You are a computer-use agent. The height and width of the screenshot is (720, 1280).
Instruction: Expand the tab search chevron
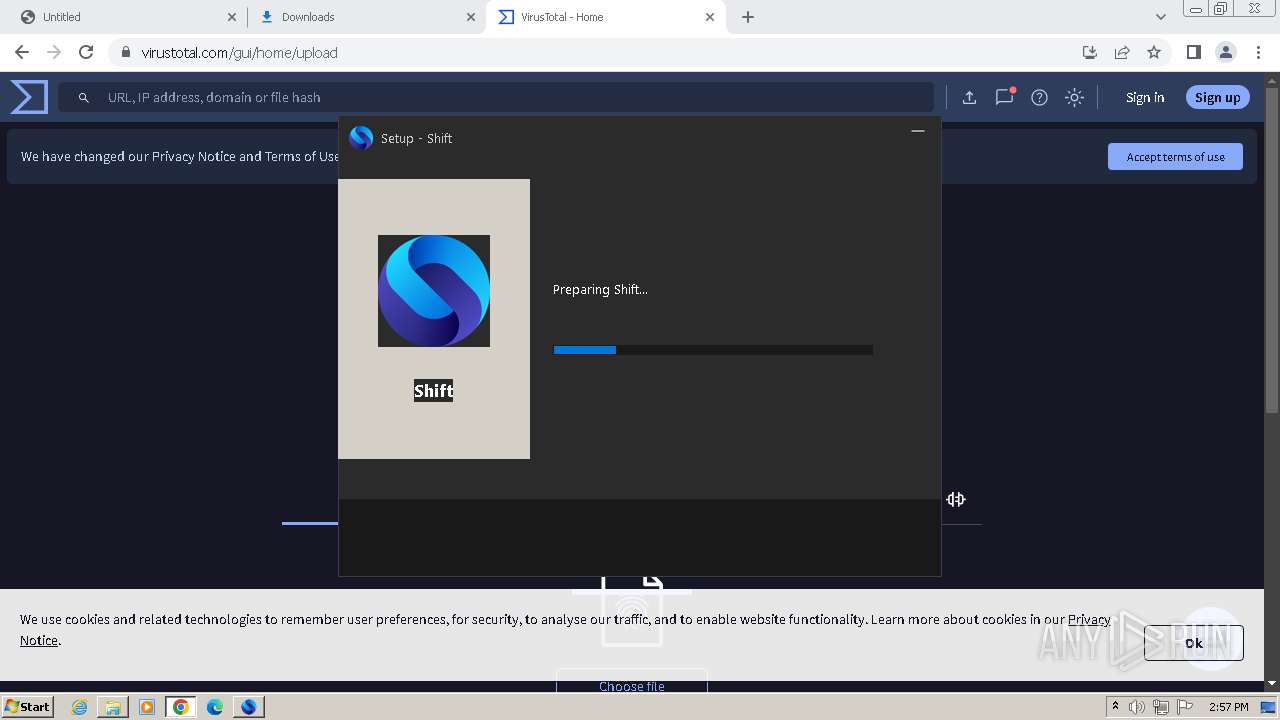pyautogui.click(x=1161, y=17)
